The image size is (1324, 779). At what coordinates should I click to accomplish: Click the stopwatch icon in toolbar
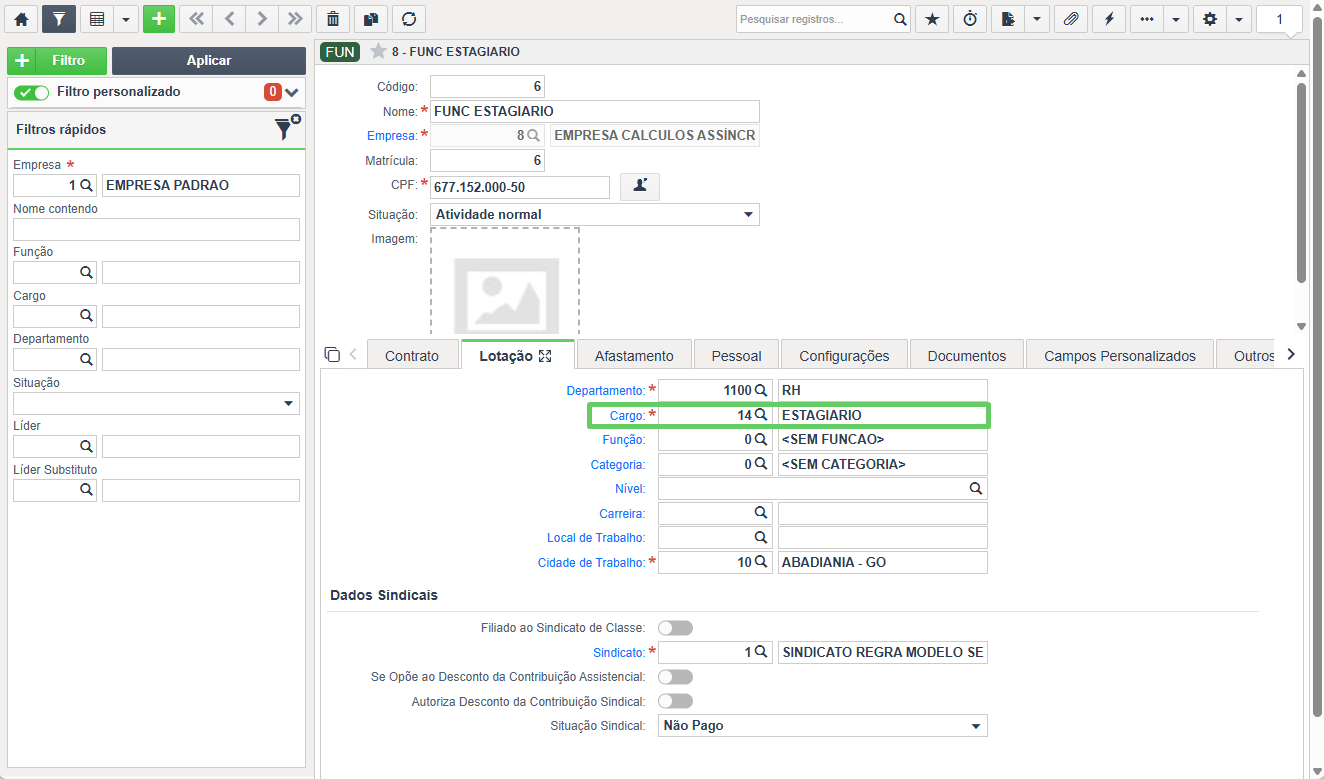pyautogui.click(x=970, y=19)
